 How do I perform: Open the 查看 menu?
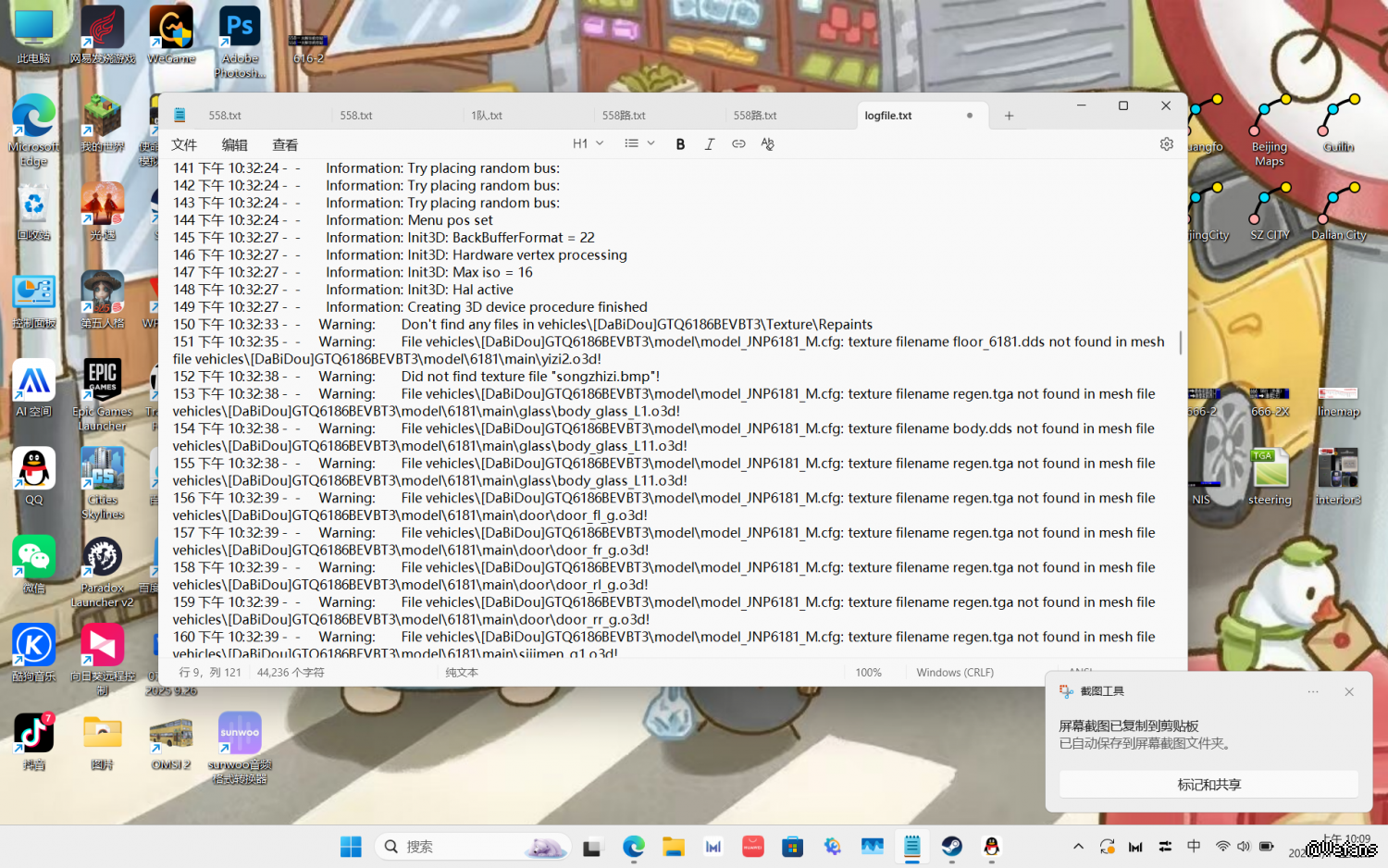coord(285,145)
